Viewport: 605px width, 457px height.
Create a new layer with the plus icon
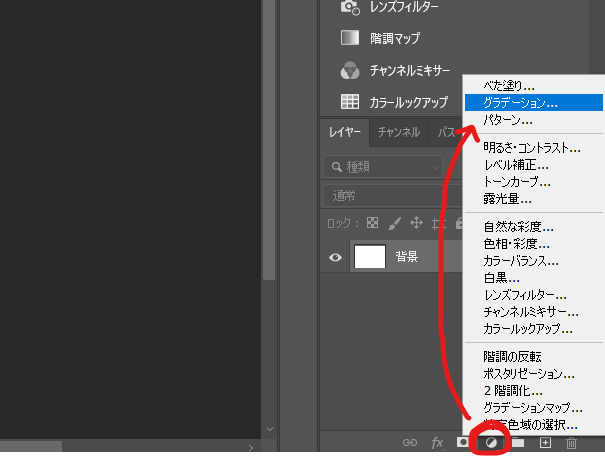tap(545, 442)
